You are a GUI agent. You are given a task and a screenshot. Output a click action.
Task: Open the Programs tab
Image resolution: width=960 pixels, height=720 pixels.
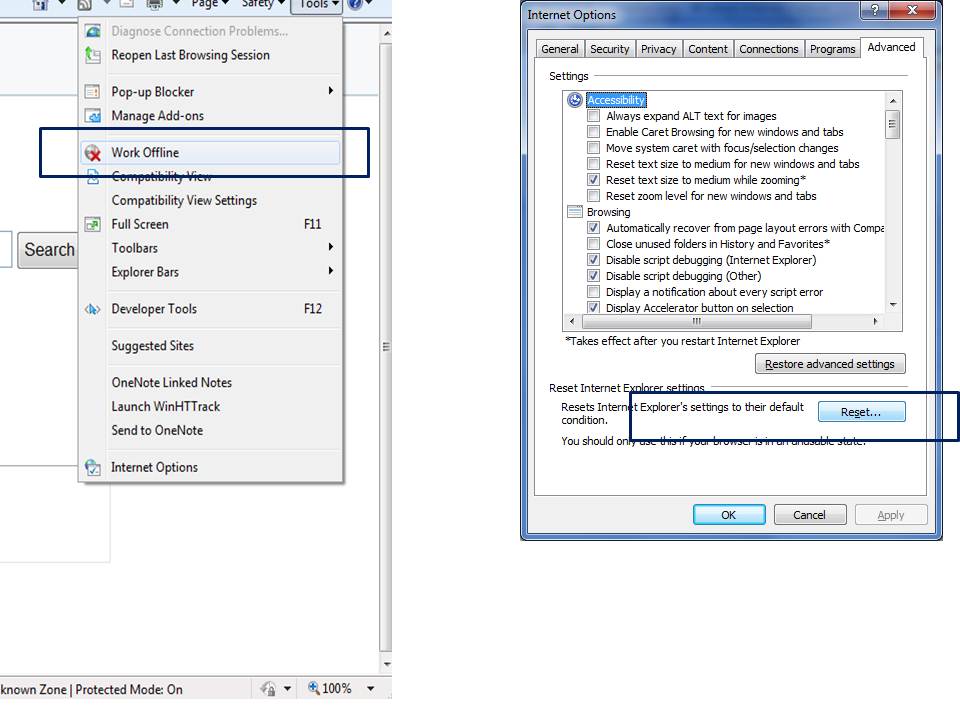(832, 49)
